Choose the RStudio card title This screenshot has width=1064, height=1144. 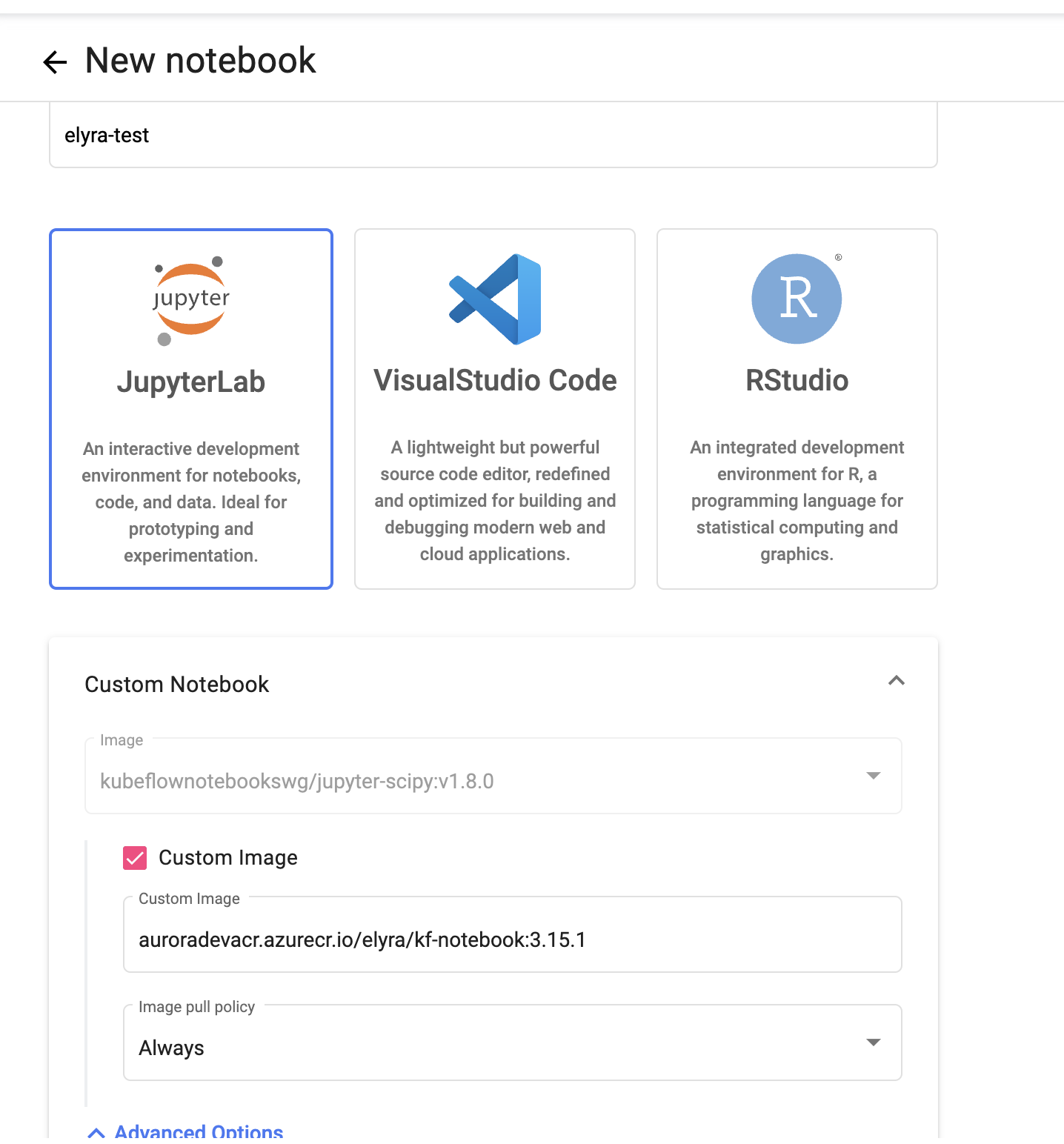click(797, 381)
